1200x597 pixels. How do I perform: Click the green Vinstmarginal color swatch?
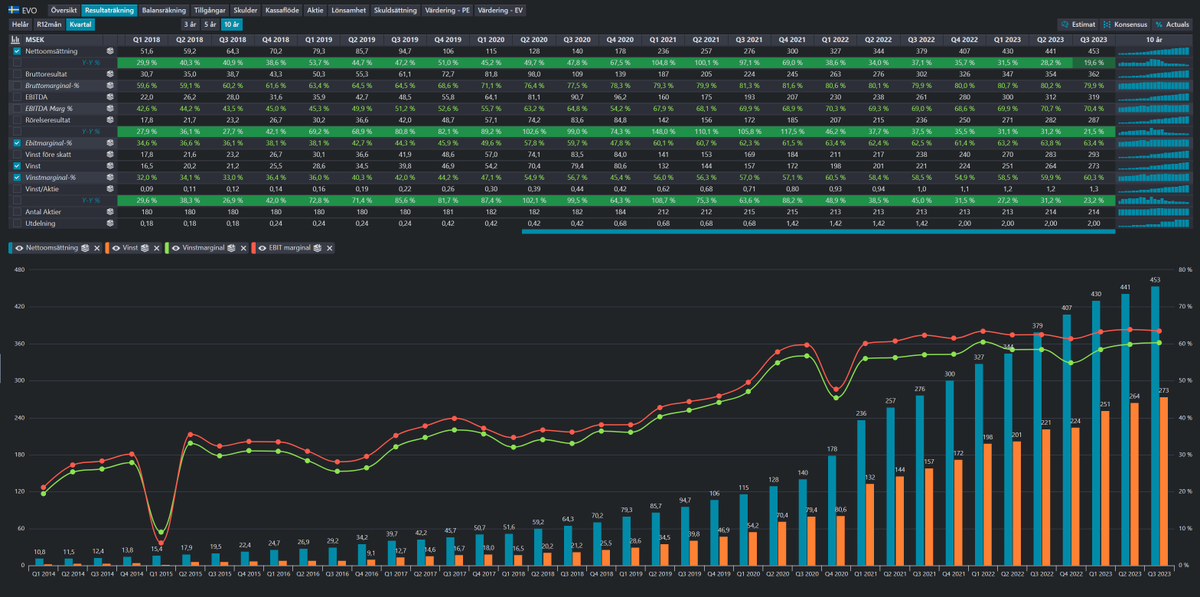click(x=167, y=248)
